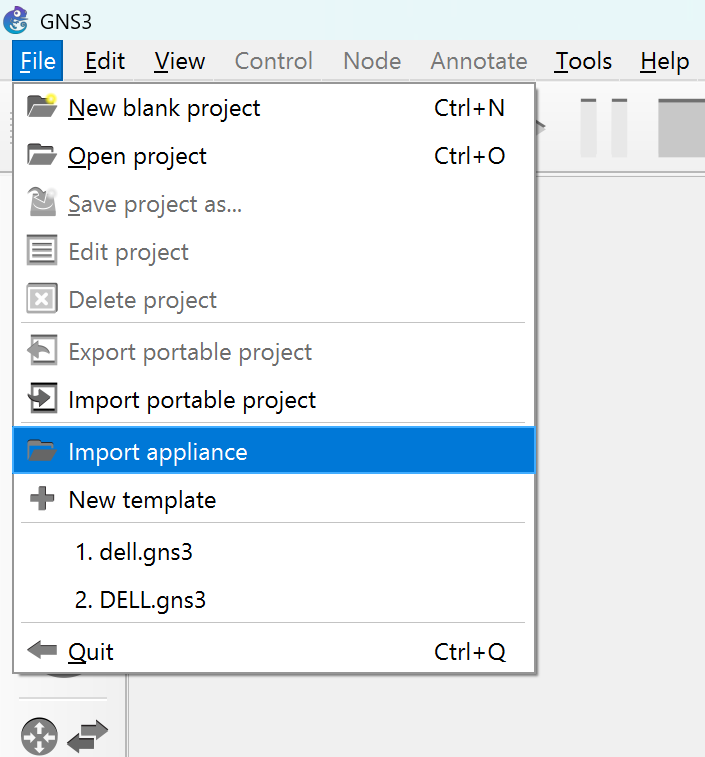Open the Edit menu
The image size is (705, 757).
105,61
